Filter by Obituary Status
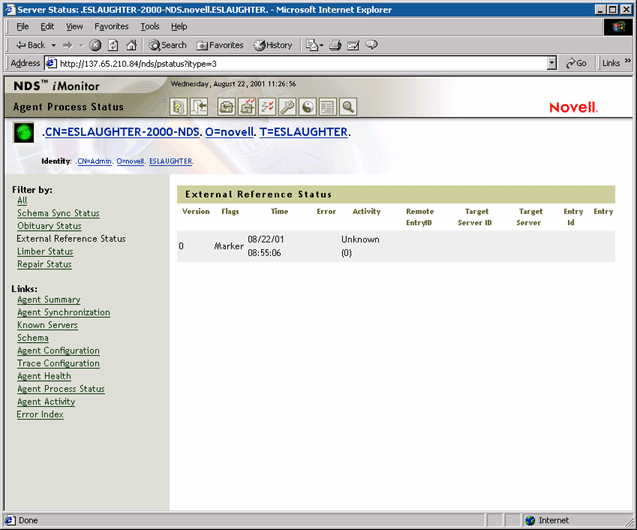 (49, 226)
